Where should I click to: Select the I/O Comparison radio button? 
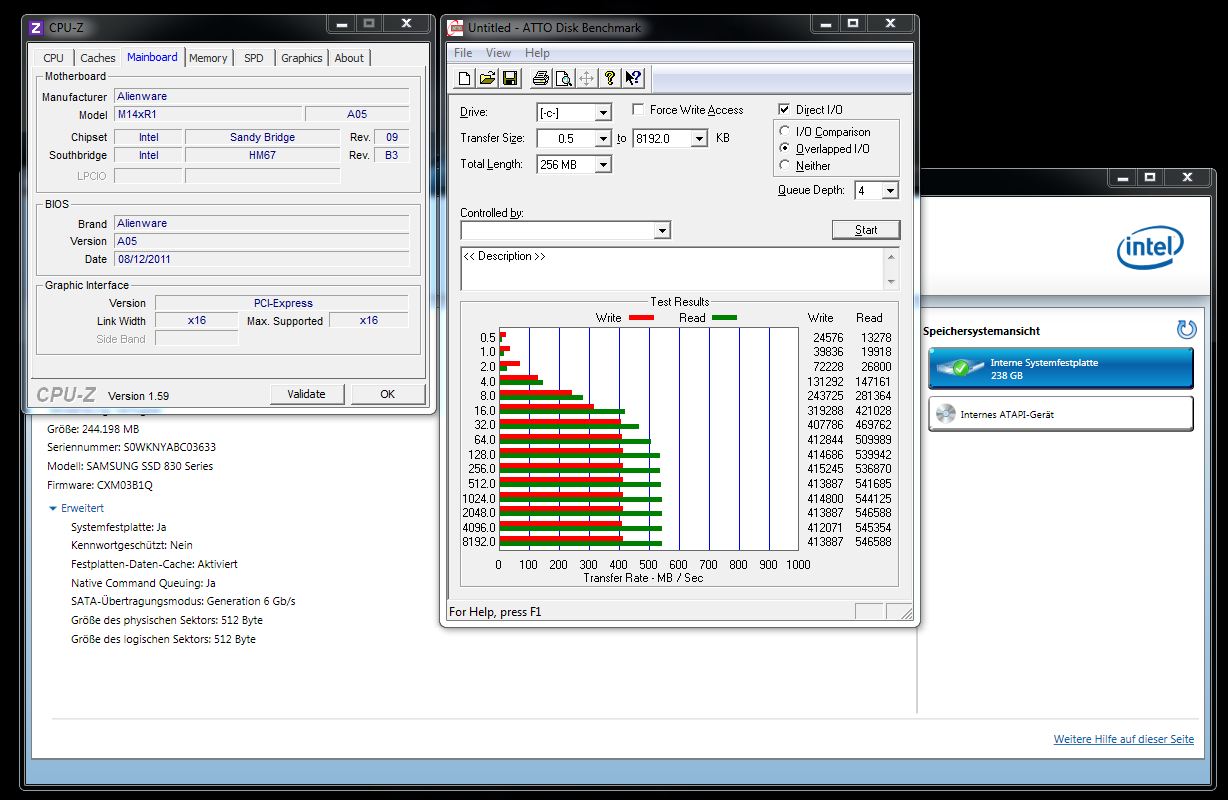[x=785, y=131]
